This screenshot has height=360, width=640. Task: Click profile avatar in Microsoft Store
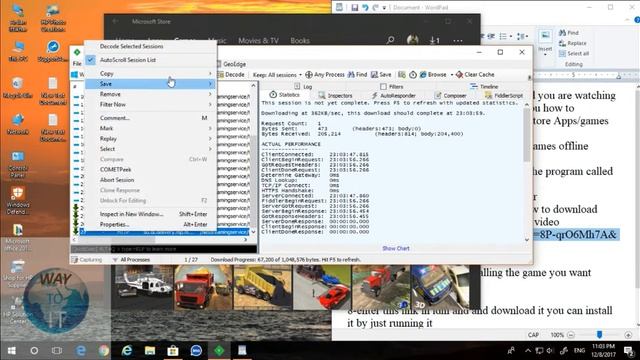[x=413, y=40]
